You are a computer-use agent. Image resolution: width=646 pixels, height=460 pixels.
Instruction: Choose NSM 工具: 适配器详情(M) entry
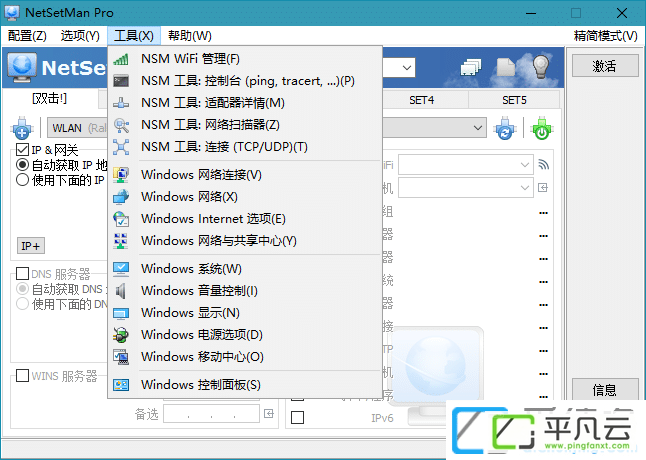tap(245, 103)
